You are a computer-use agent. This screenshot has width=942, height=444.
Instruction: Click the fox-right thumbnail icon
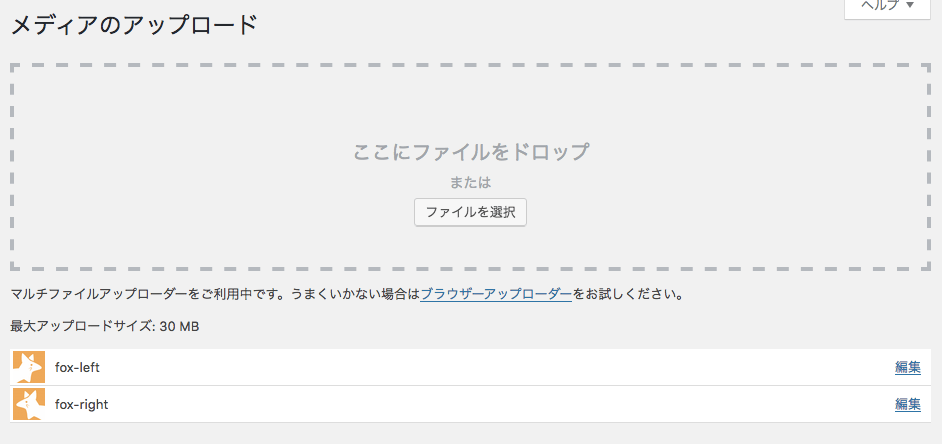29,404
